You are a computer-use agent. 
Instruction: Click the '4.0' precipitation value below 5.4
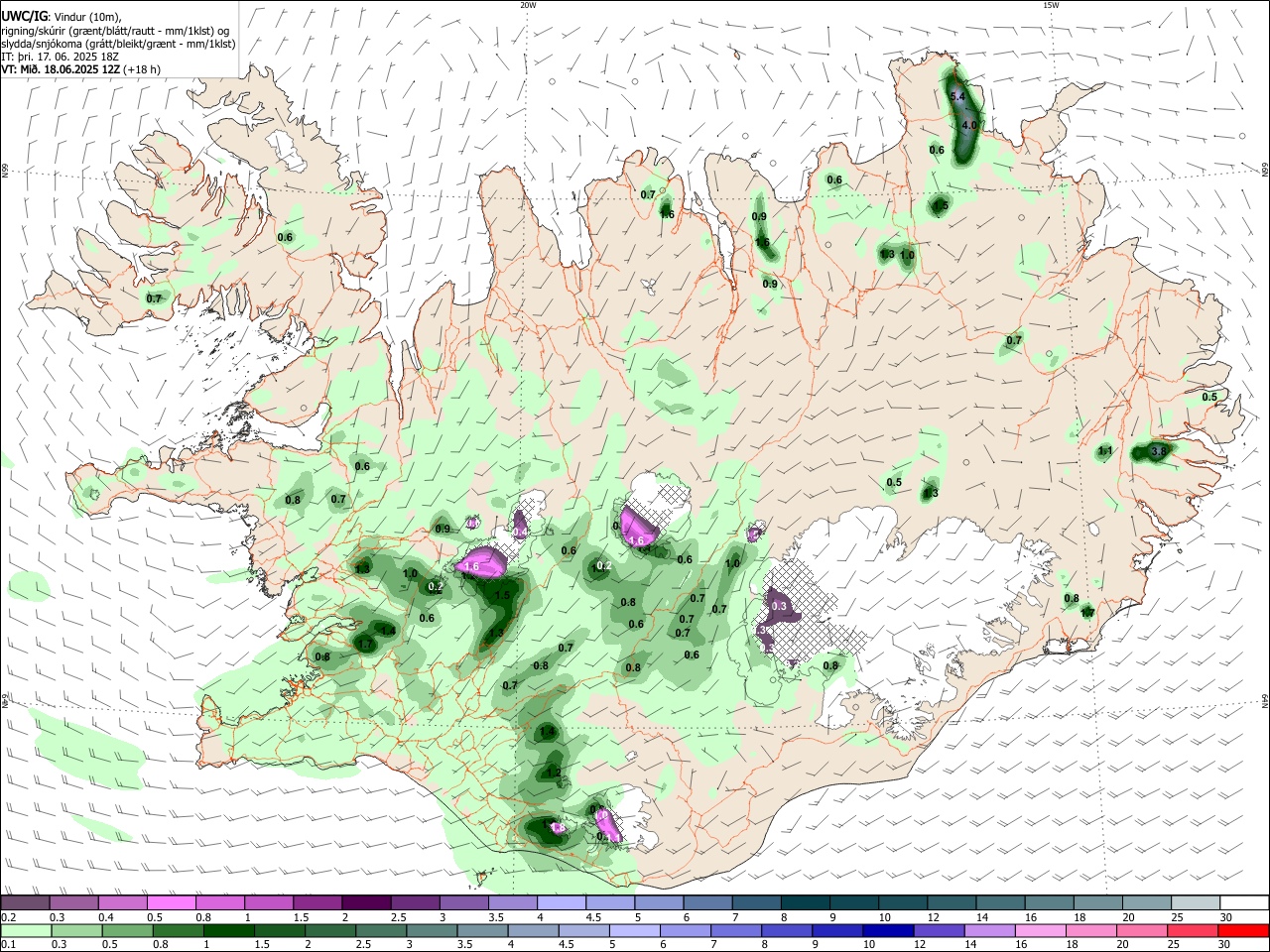point(969,125)
